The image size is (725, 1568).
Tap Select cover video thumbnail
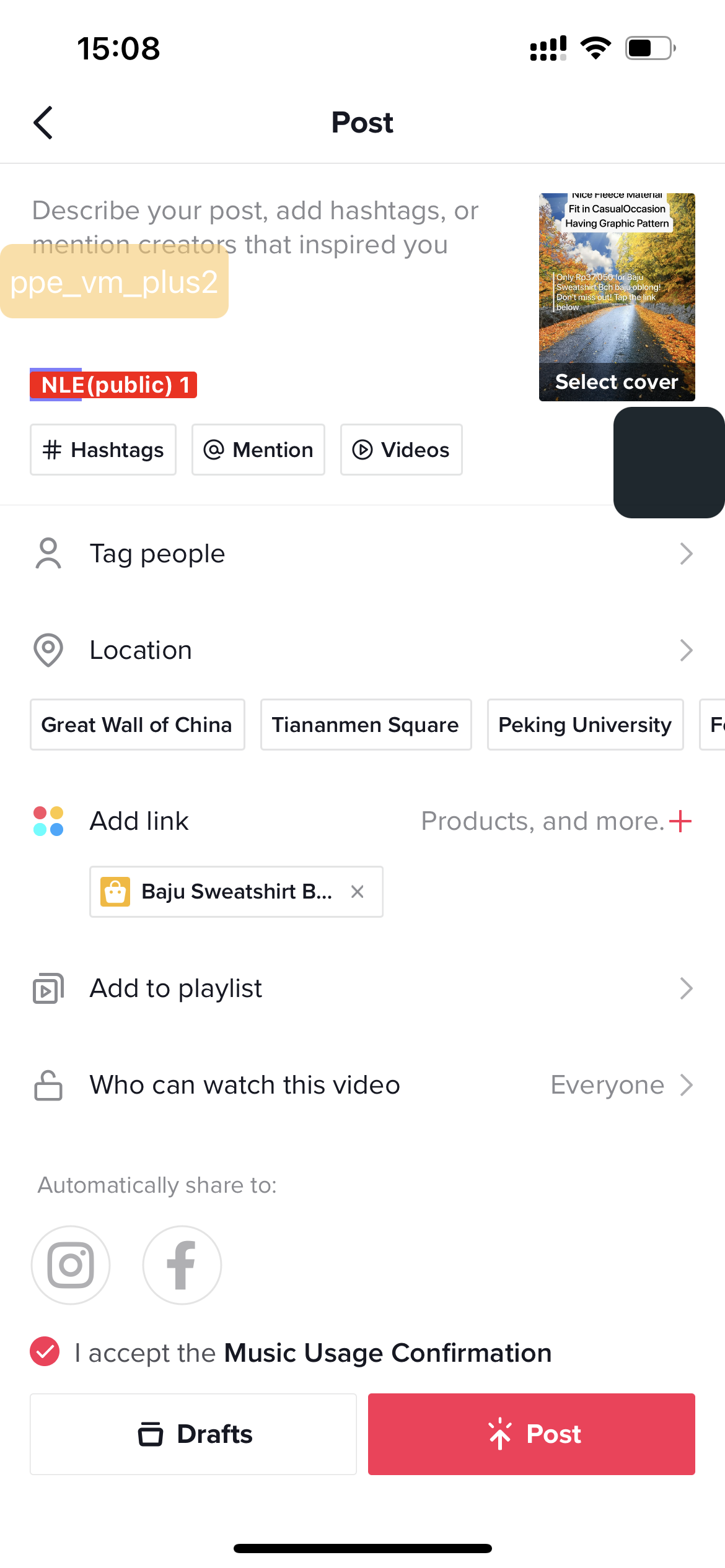click(617, 297)
